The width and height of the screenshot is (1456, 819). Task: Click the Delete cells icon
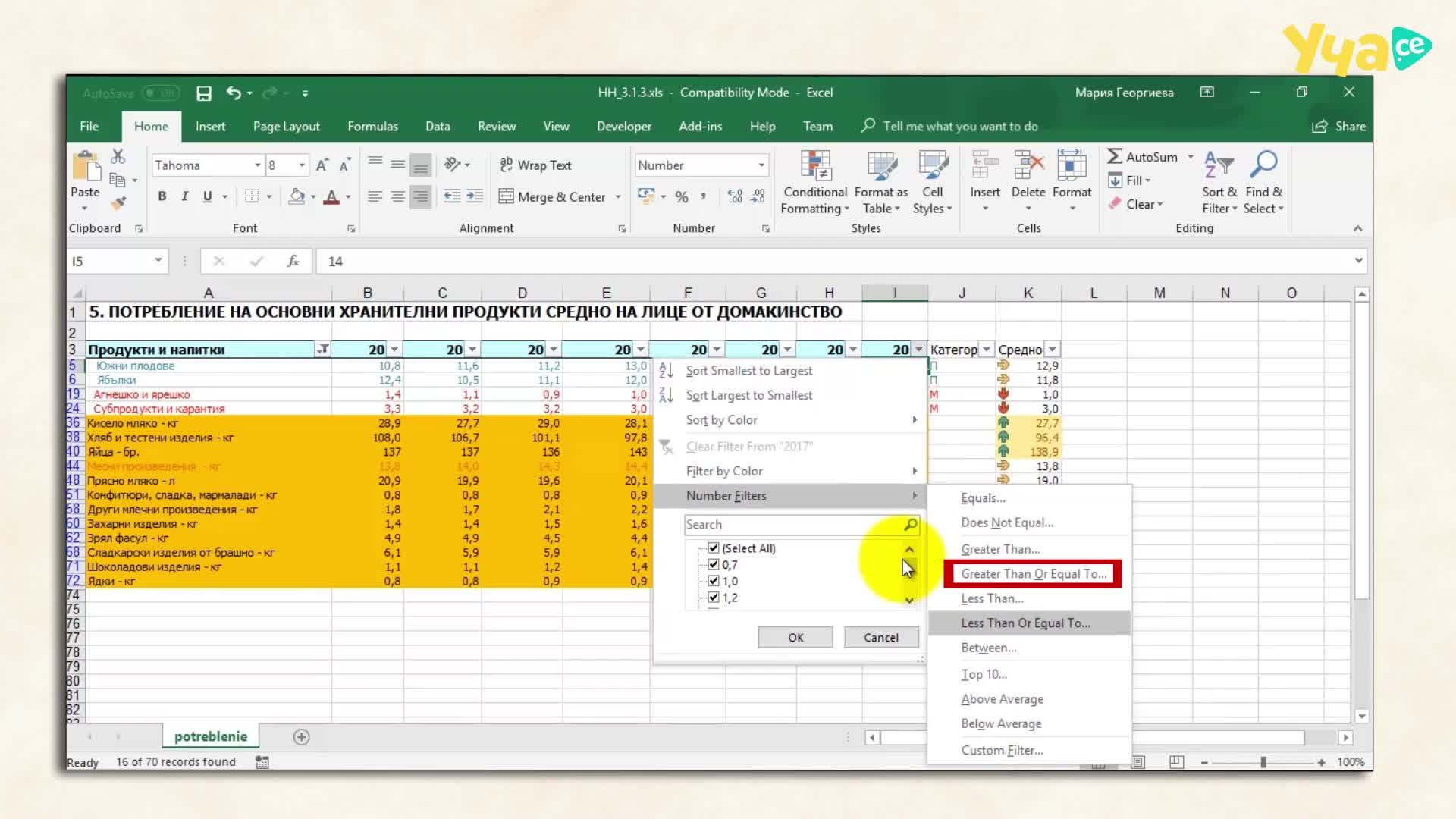(1028, 165)
